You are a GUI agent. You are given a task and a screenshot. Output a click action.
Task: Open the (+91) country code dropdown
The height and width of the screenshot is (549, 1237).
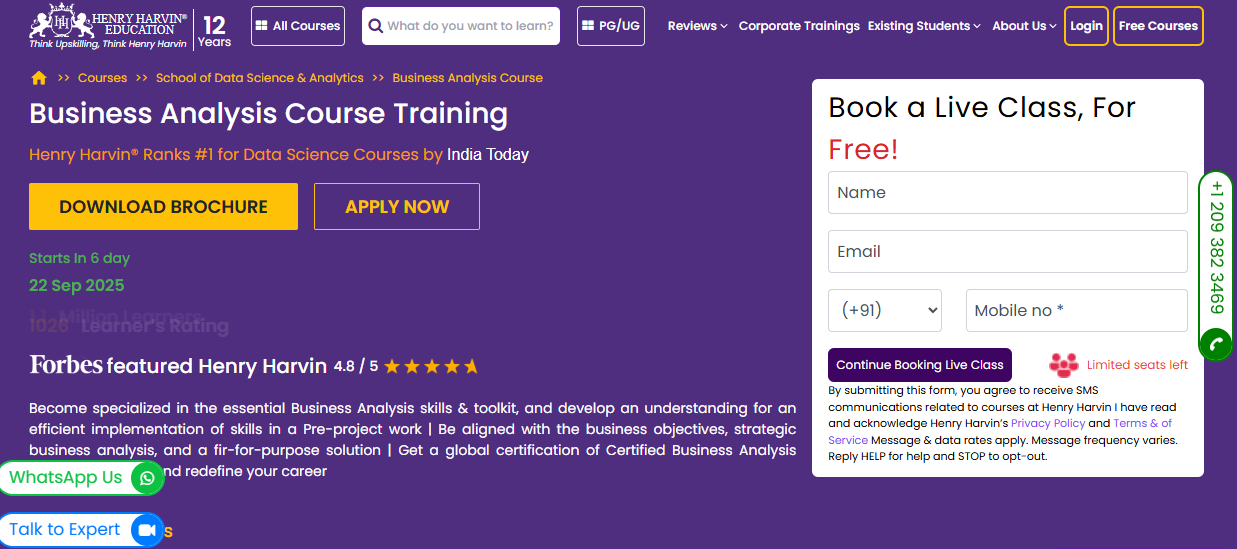point(885,310)
